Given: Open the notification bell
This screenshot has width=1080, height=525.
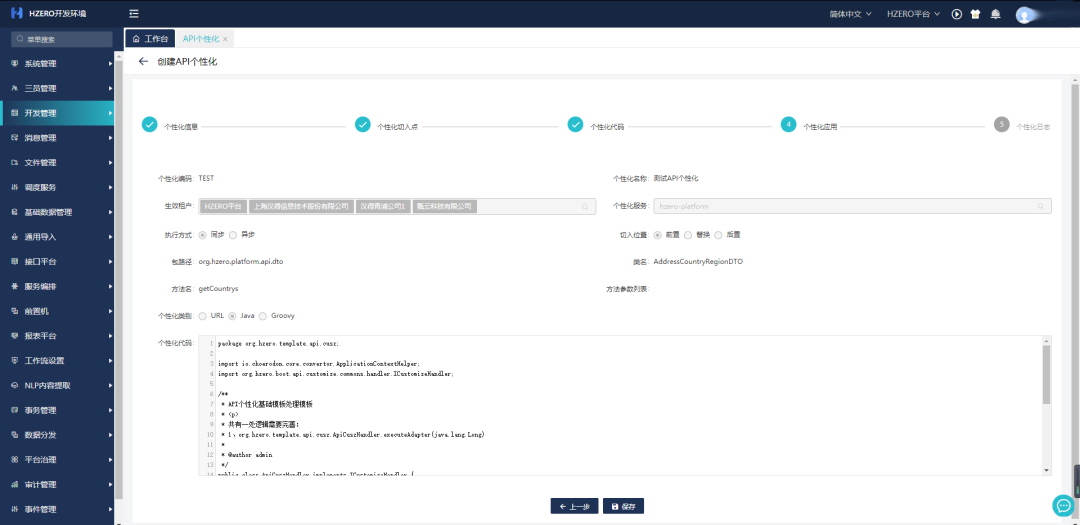Looking at the screenshot, I should 995,14.
